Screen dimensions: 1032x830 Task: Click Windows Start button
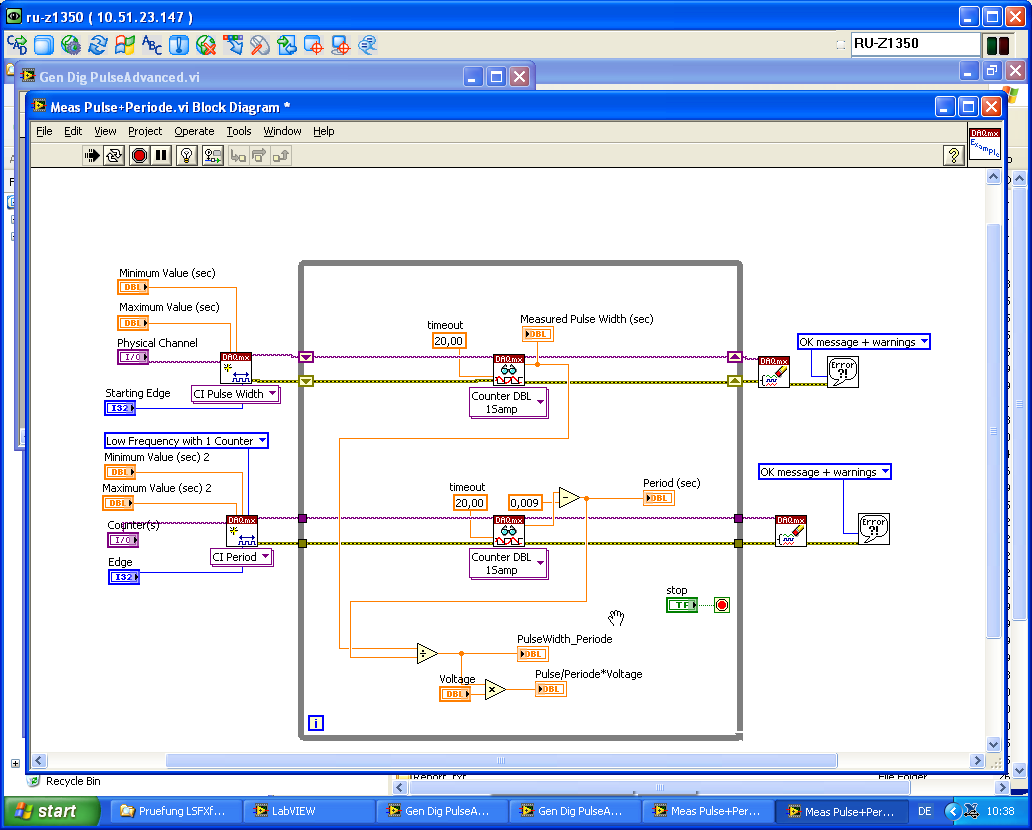[x=51, y=811]
